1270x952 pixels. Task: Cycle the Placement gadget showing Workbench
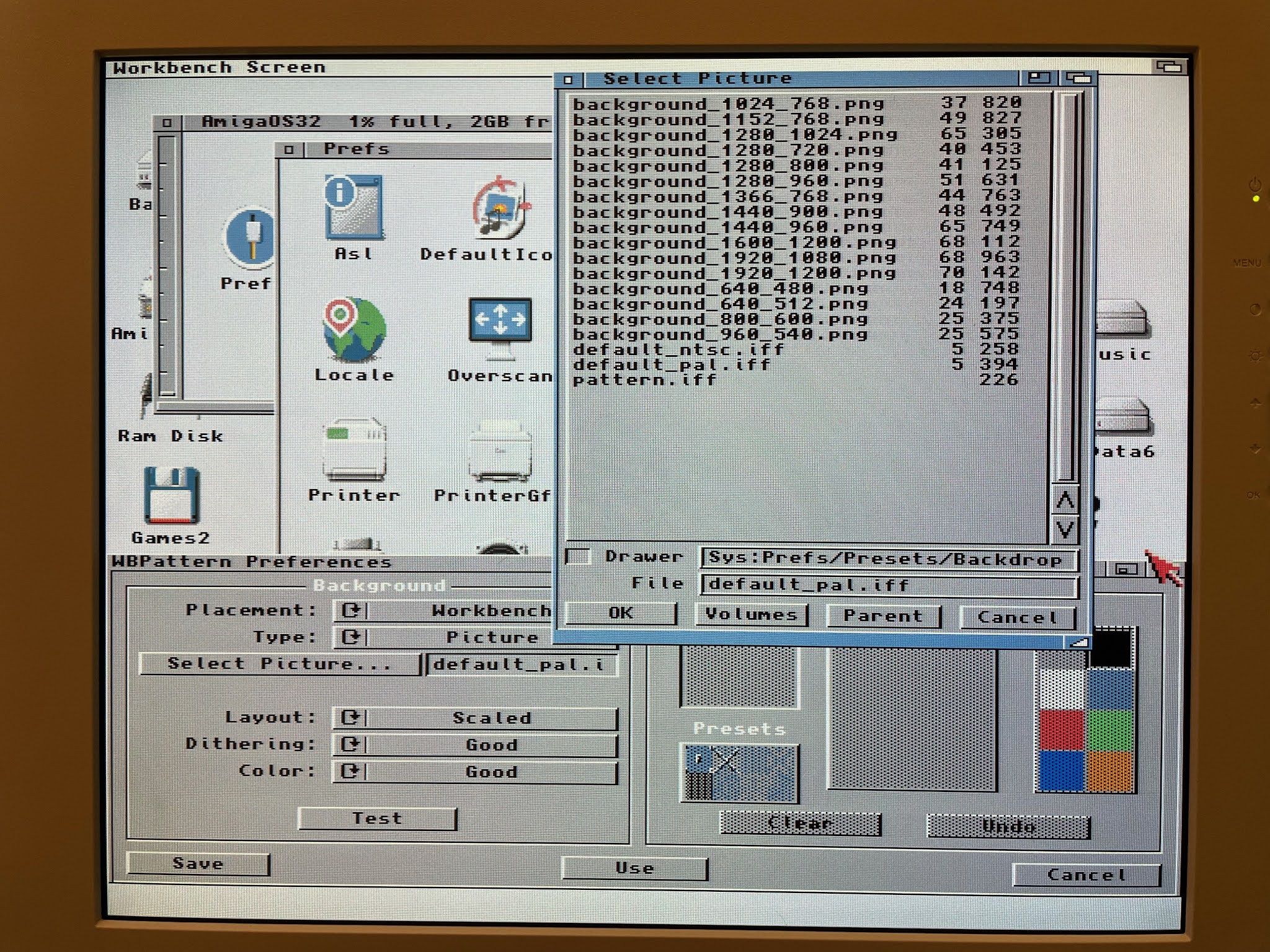pyautogui.click(x=443, y=611)
